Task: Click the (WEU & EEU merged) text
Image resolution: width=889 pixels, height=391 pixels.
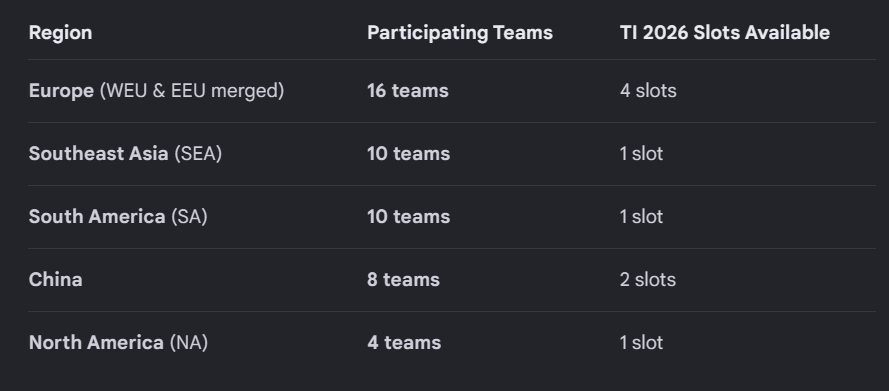Action: (192, 91)
